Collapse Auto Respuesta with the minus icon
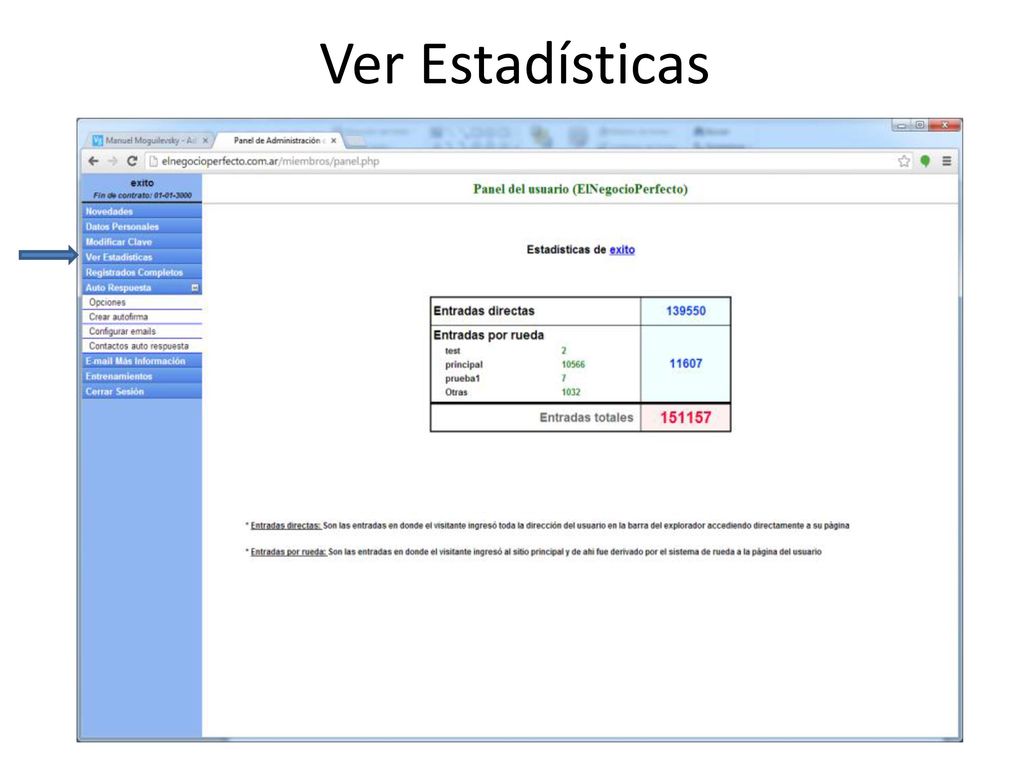Screen dimensions: 1024x768 pyautogui.click(x=195, y=287)
